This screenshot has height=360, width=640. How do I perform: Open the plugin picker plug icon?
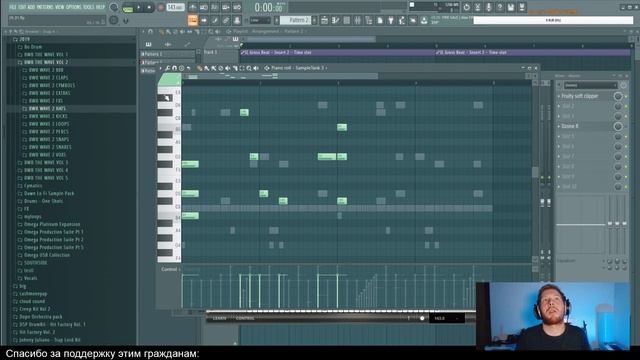pos(391,20)
